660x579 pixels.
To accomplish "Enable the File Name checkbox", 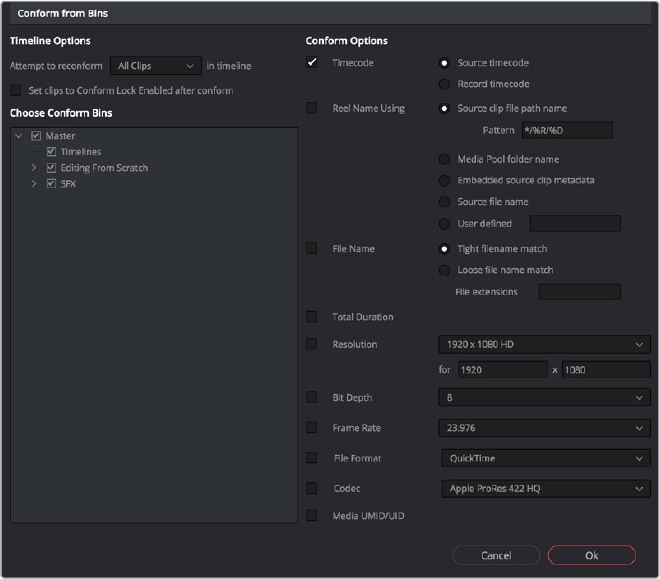I will (x=312, y=248).
